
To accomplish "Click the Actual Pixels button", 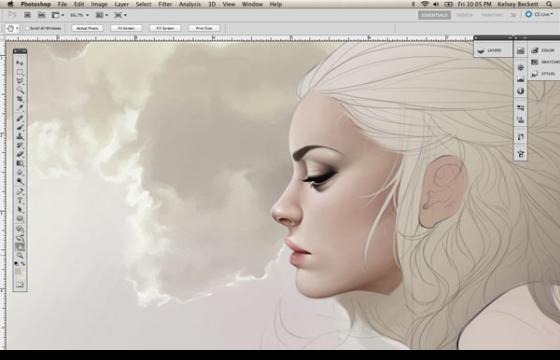I will [x=87, y=28].
